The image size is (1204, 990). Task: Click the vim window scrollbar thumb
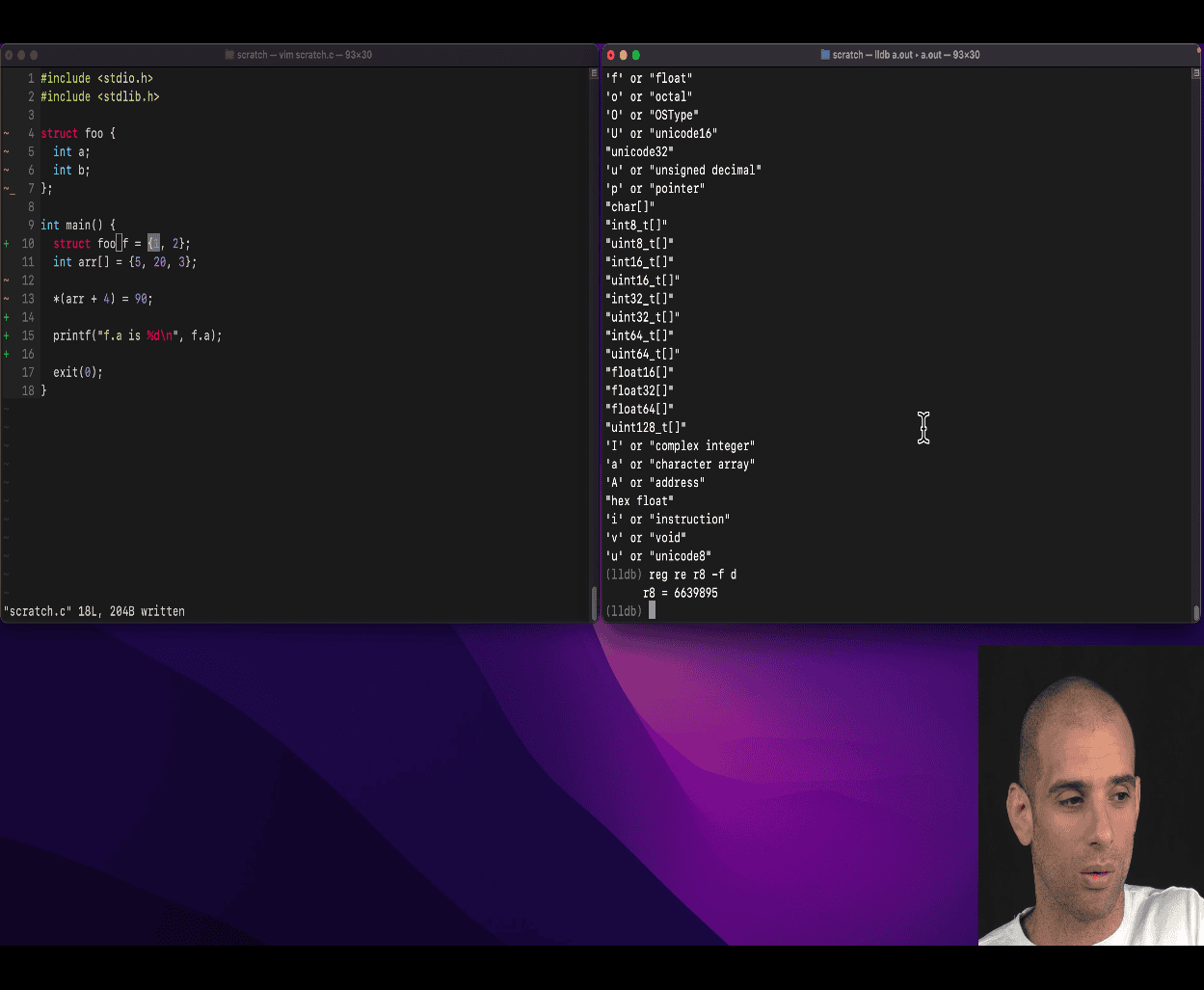[594, 602]
